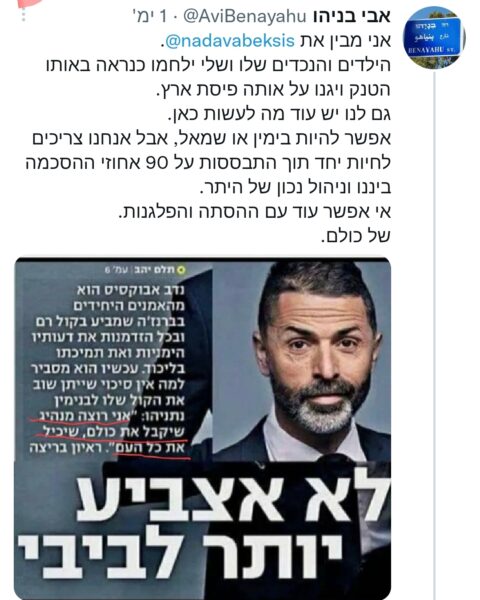Click the yellow circle logo on the magazine cover
The image size is (480, 600).
[181, 270]
